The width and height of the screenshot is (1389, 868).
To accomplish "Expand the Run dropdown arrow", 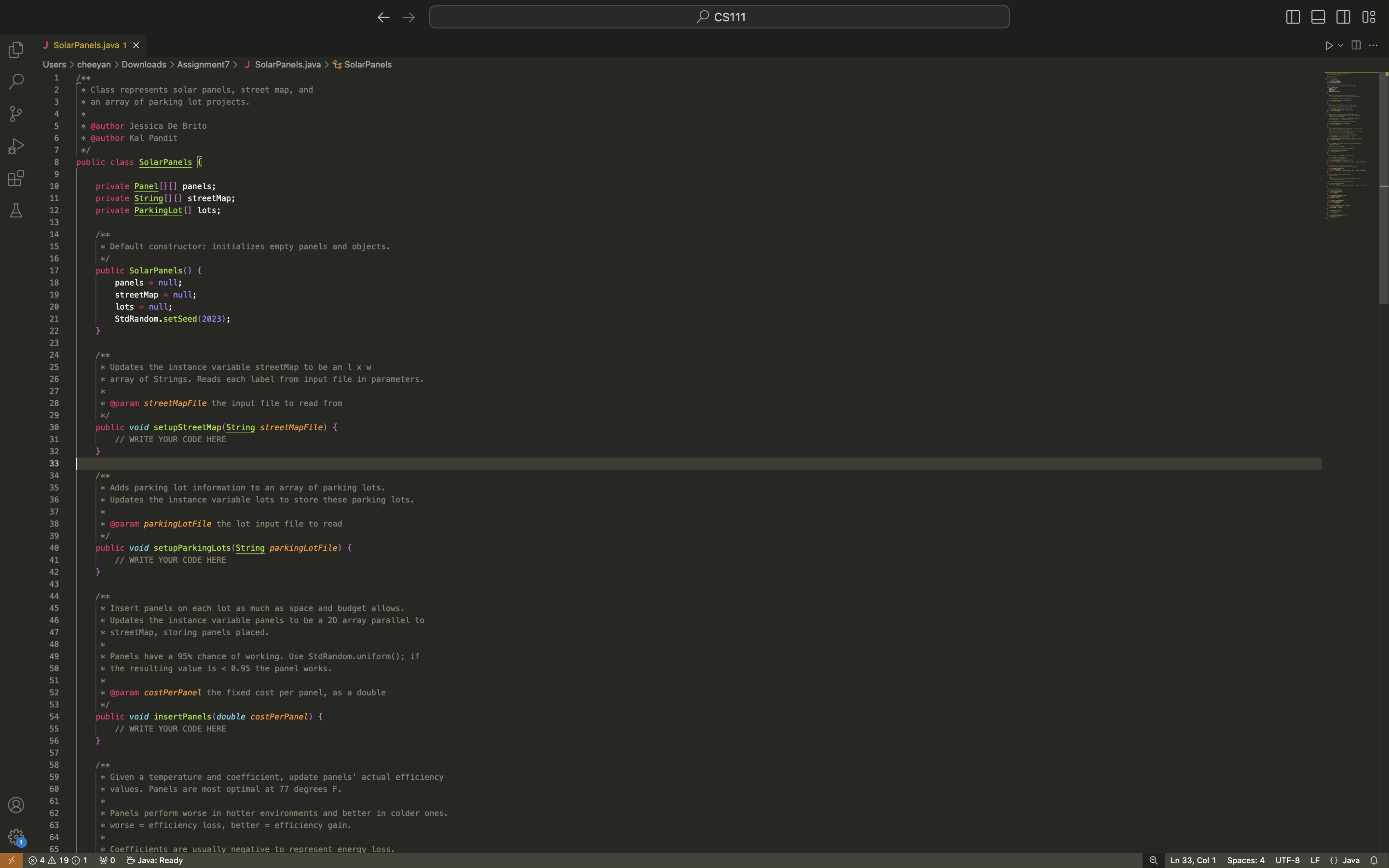I will click(x=1340, y=45).
